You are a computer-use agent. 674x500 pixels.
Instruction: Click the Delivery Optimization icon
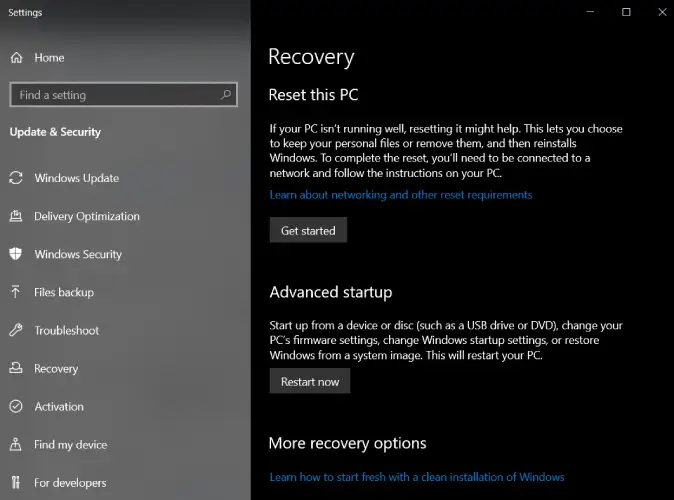[x=16, y=216]
